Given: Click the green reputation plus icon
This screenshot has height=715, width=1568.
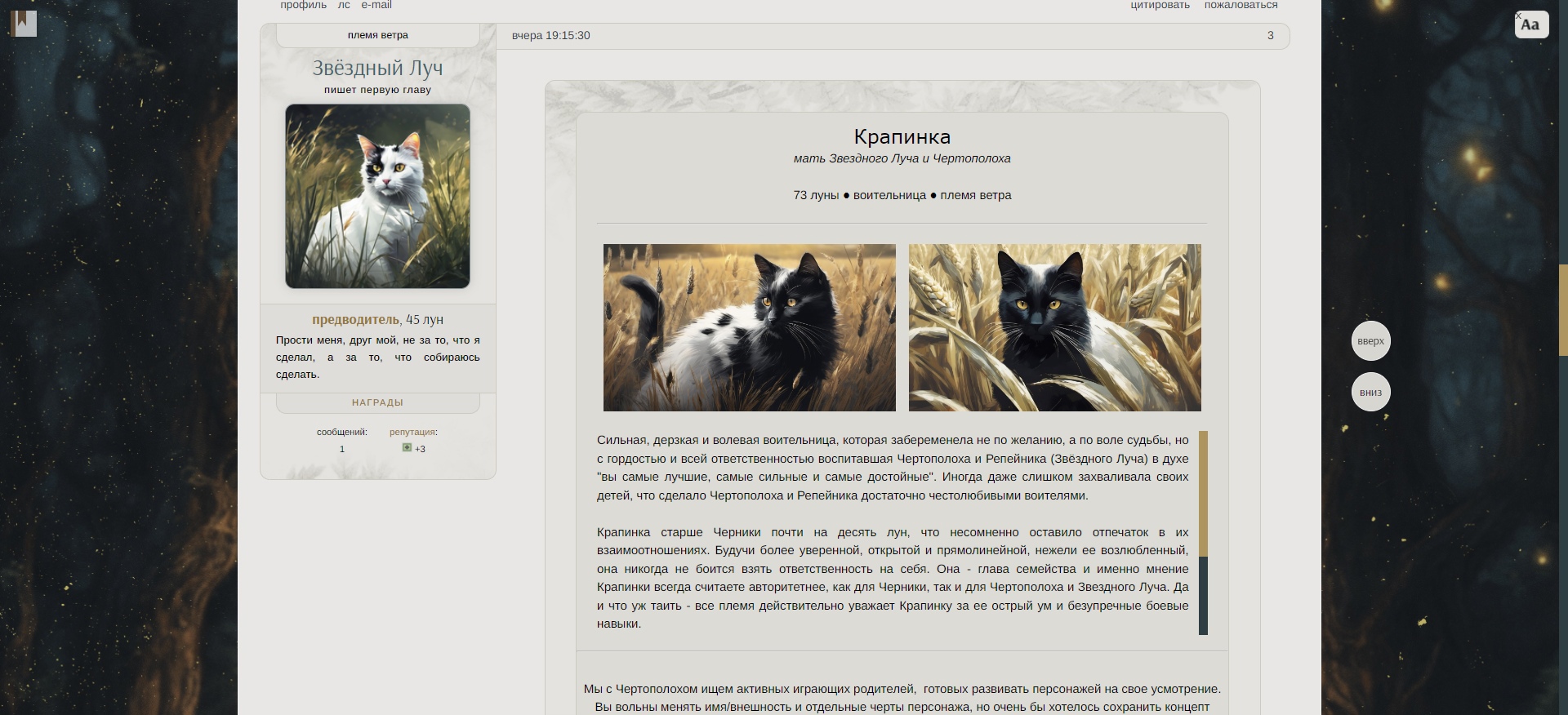Looking at the screenshot, I should (407, 447).
